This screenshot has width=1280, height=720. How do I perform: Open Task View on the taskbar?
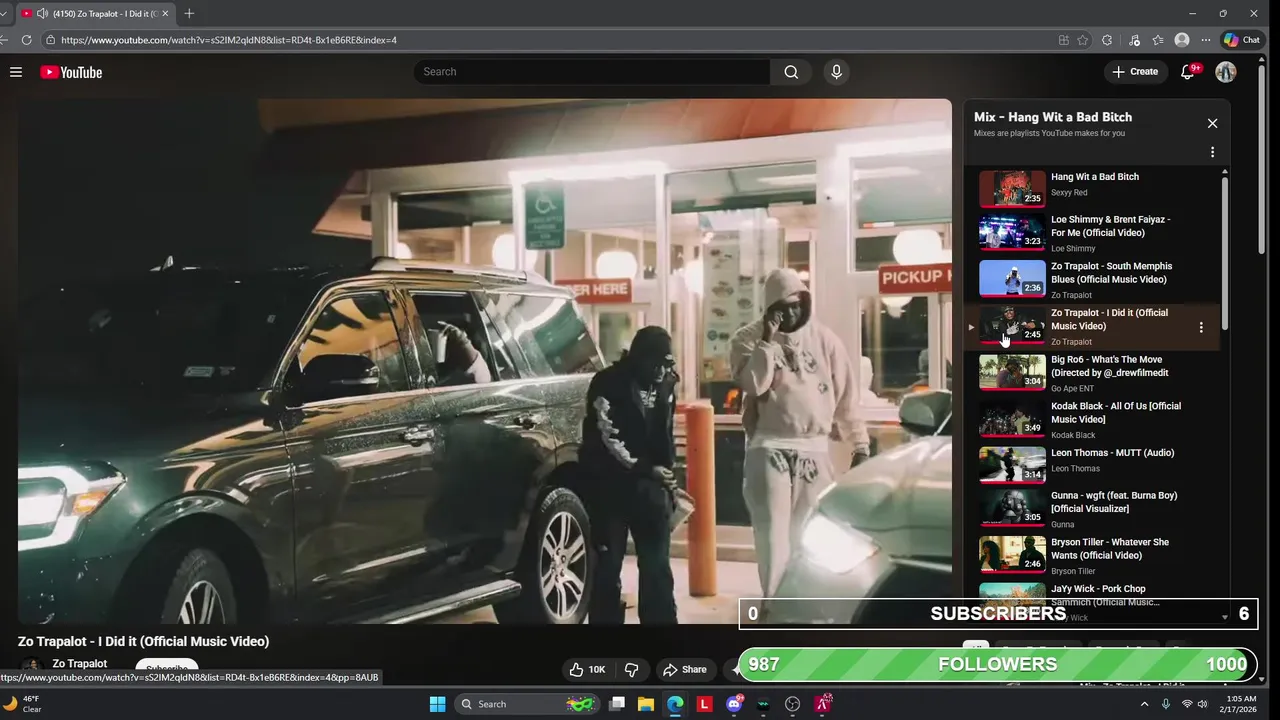pyautogui.click(x=617, y=704)
